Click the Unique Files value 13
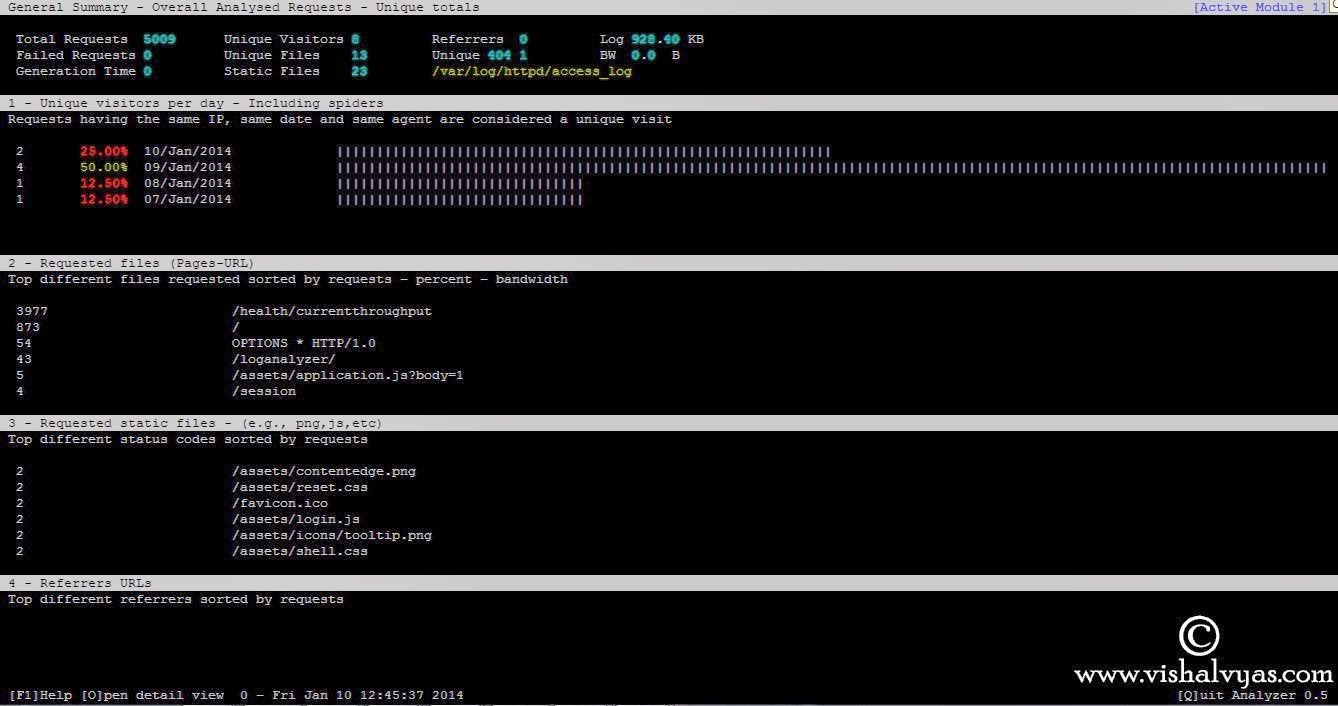 click(x=360, y=55)
